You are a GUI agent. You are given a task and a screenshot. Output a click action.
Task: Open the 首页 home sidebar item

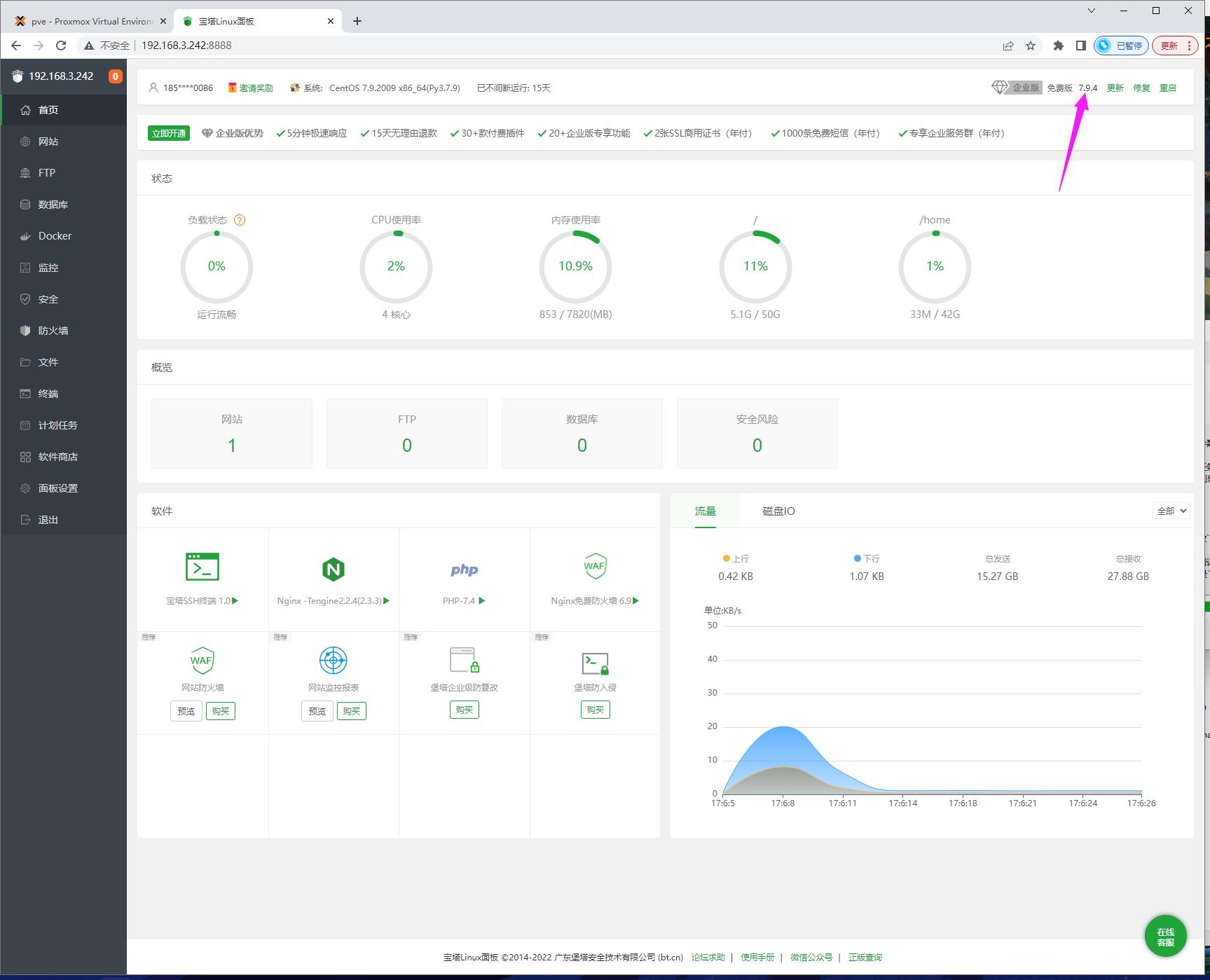(64, 110)
